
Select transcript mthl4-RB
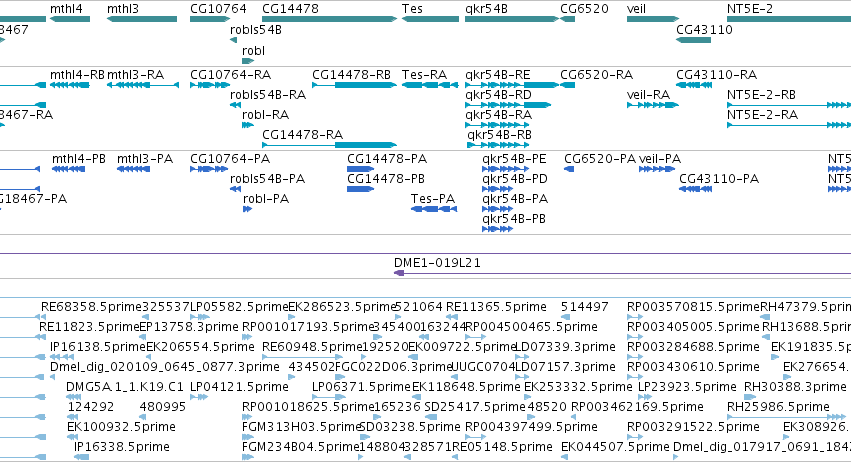pyautogui.click(x=77, y=75)
